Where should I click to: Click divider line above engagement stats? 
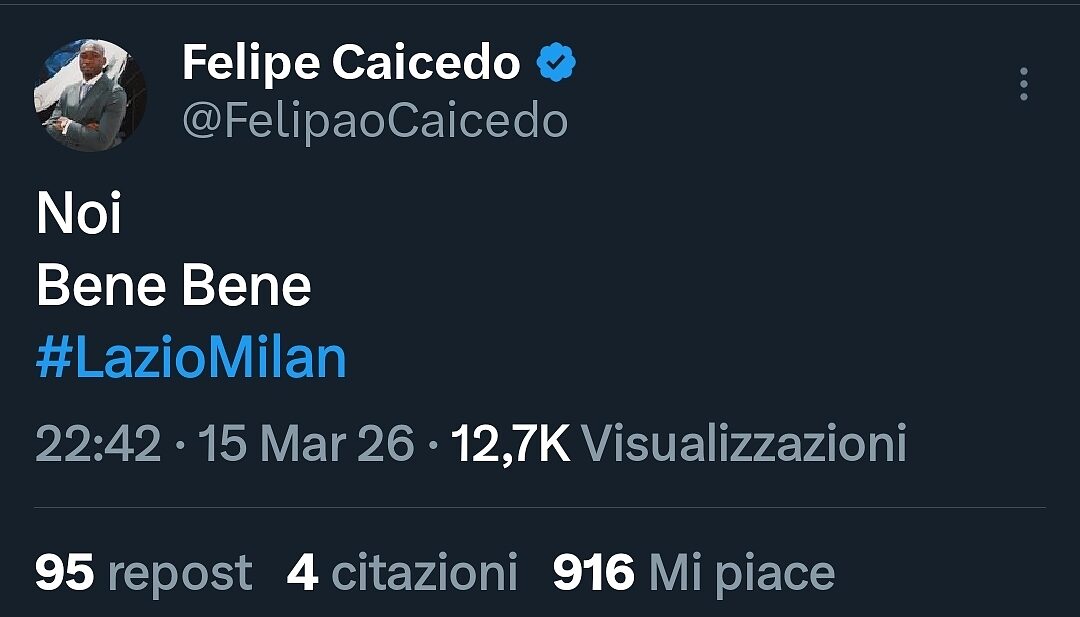tap(540, 507)
